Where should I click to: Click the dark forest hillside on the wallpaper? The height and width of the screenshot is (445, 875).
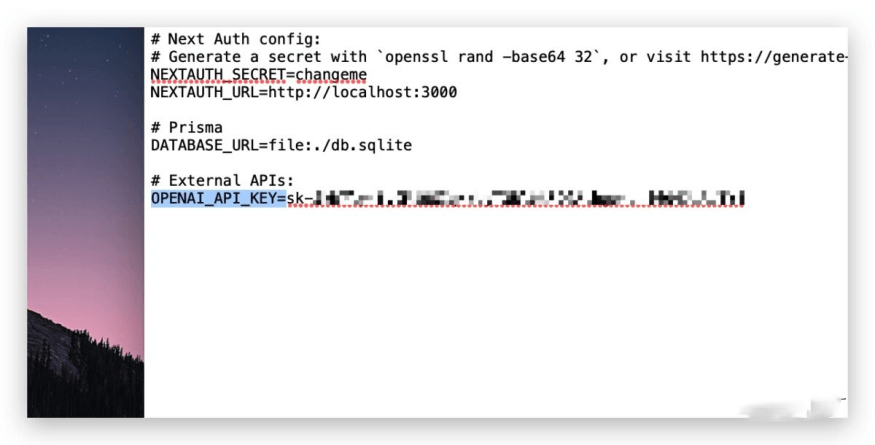pos(84,371)
